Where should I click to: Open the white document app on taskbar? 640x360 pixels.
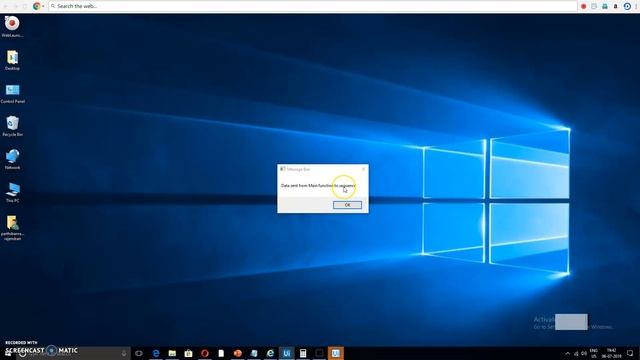[x=221, y=353]
